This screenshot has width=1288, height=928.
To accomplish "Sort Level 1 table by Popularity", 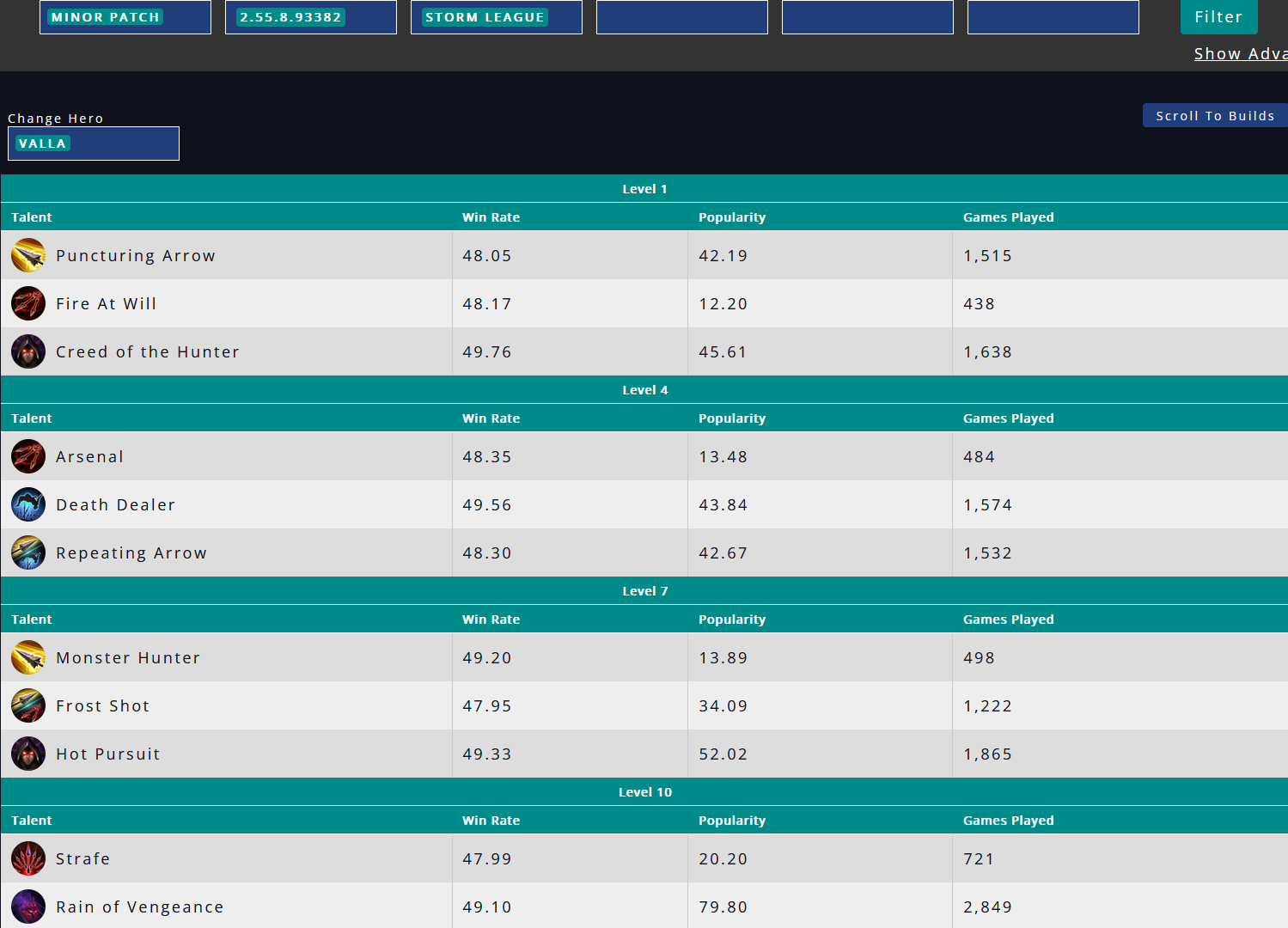I will pyautogui.click(x=732, y=217).
